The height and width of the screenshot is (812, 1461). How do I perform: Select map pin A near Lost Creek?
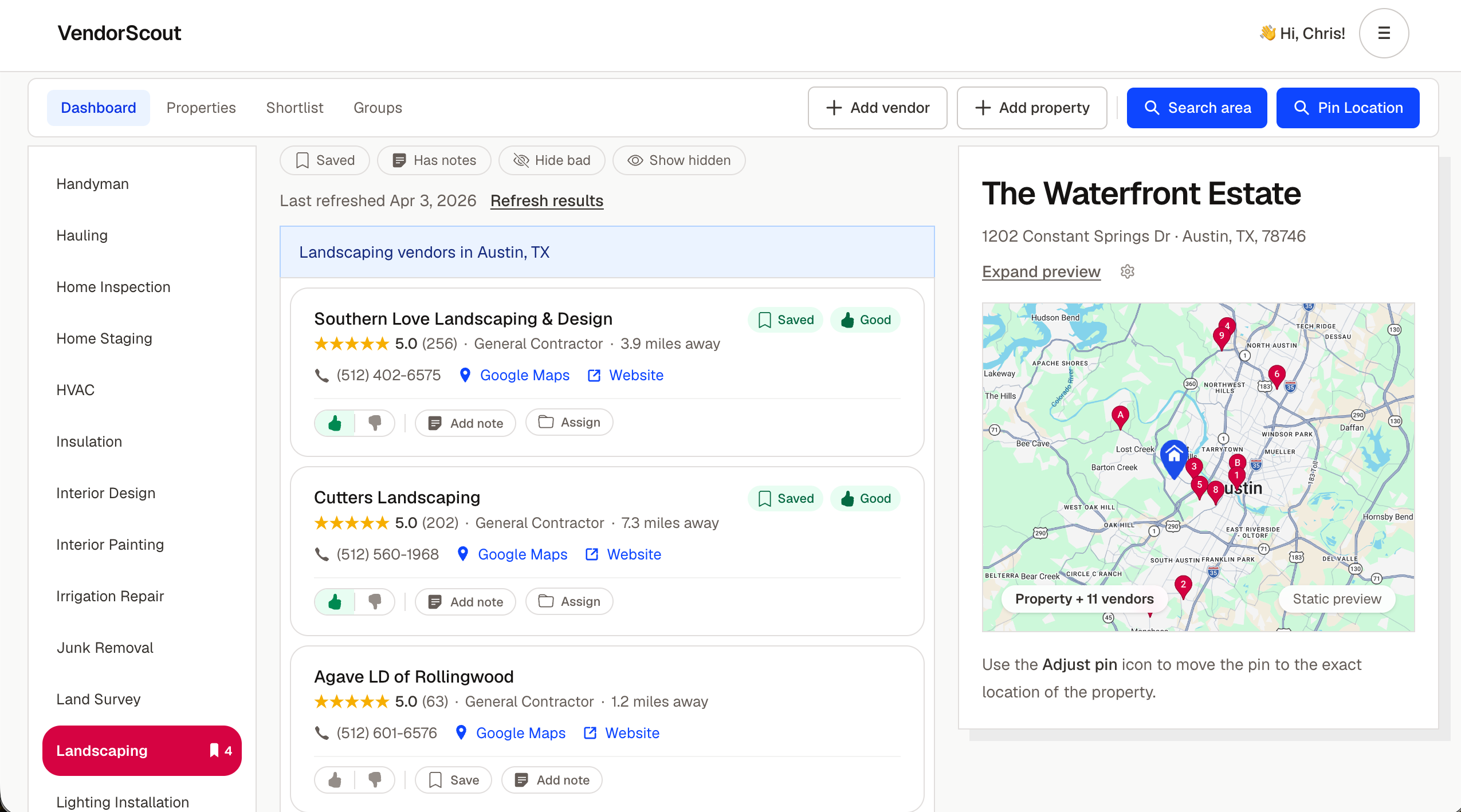coord(1120,417)
